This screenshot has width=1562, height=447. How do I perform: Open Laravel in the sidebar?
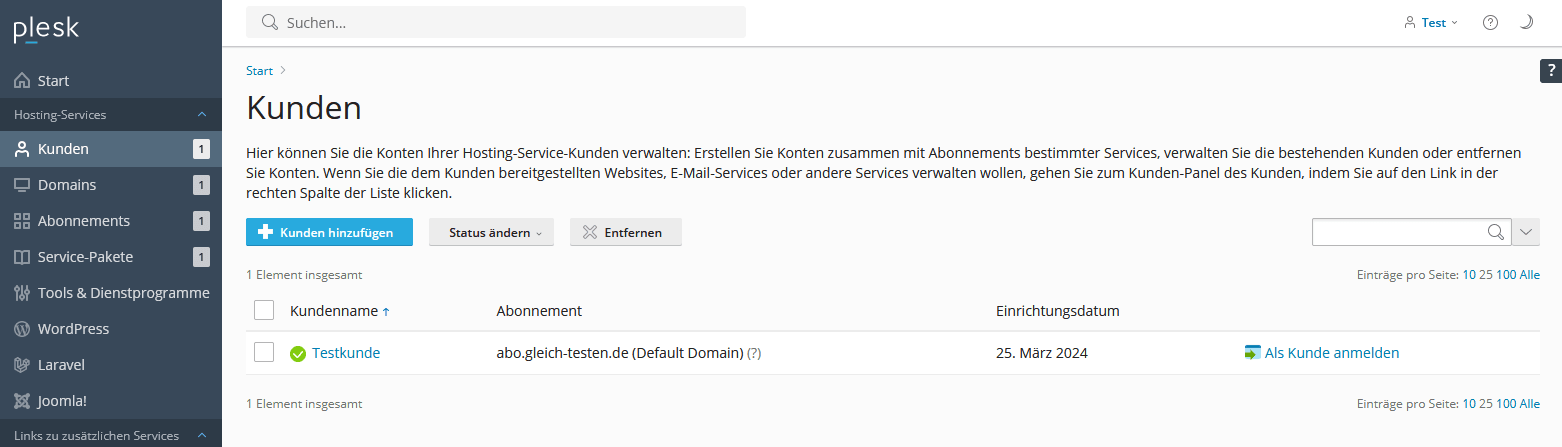[x=61, y=365]
